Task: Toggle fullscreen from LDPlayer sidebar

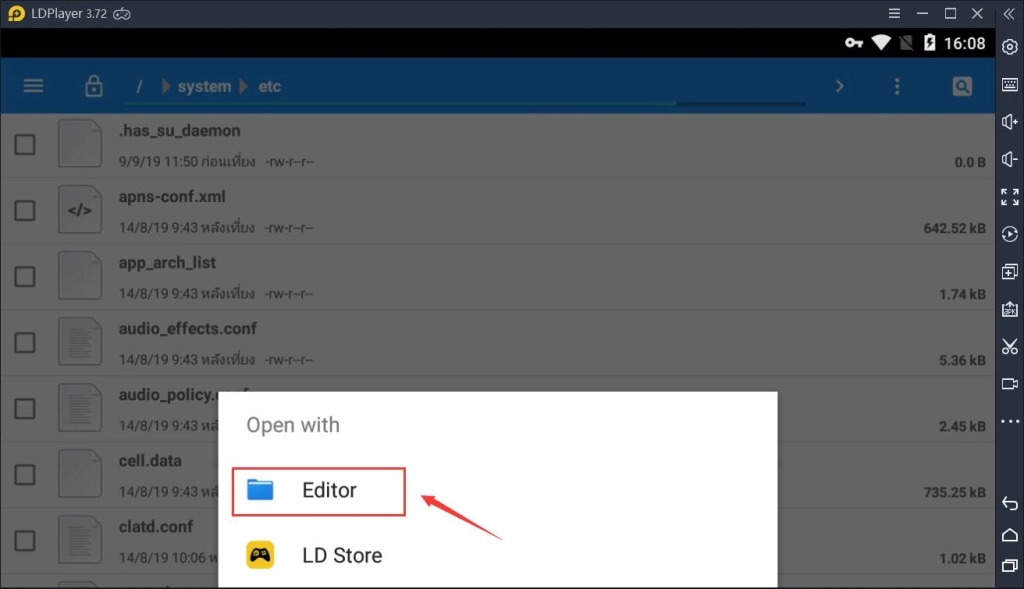Action: click(1010, 197)
